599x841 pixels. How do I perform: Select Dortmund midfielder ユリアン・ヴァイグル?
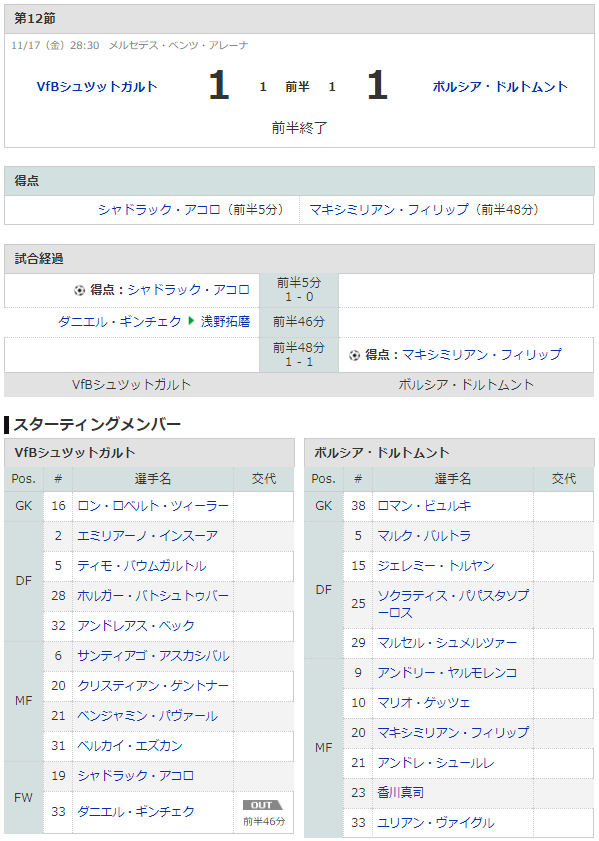tap(435, 823)
